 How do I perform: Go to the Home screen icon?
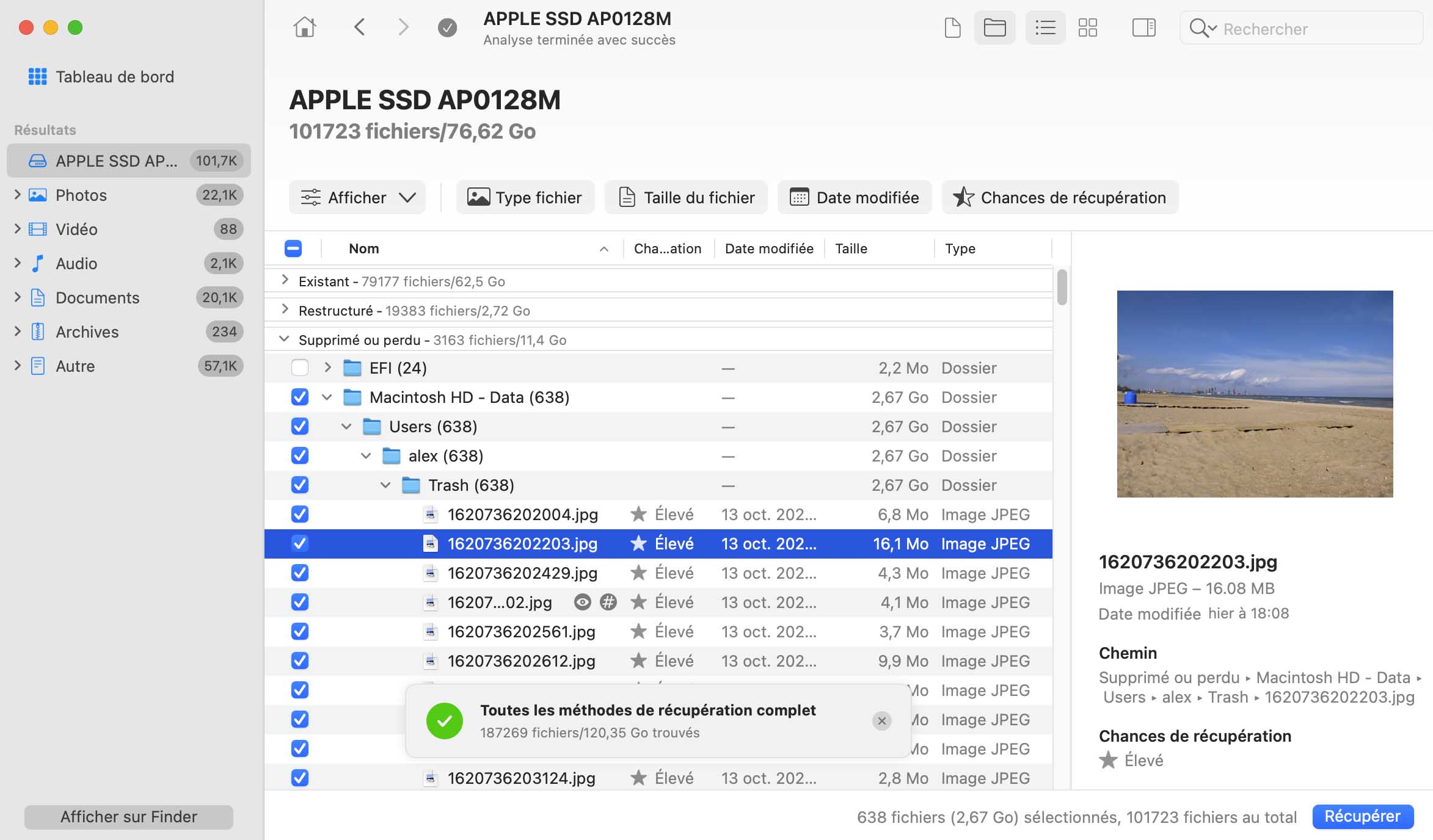[304, 27]
